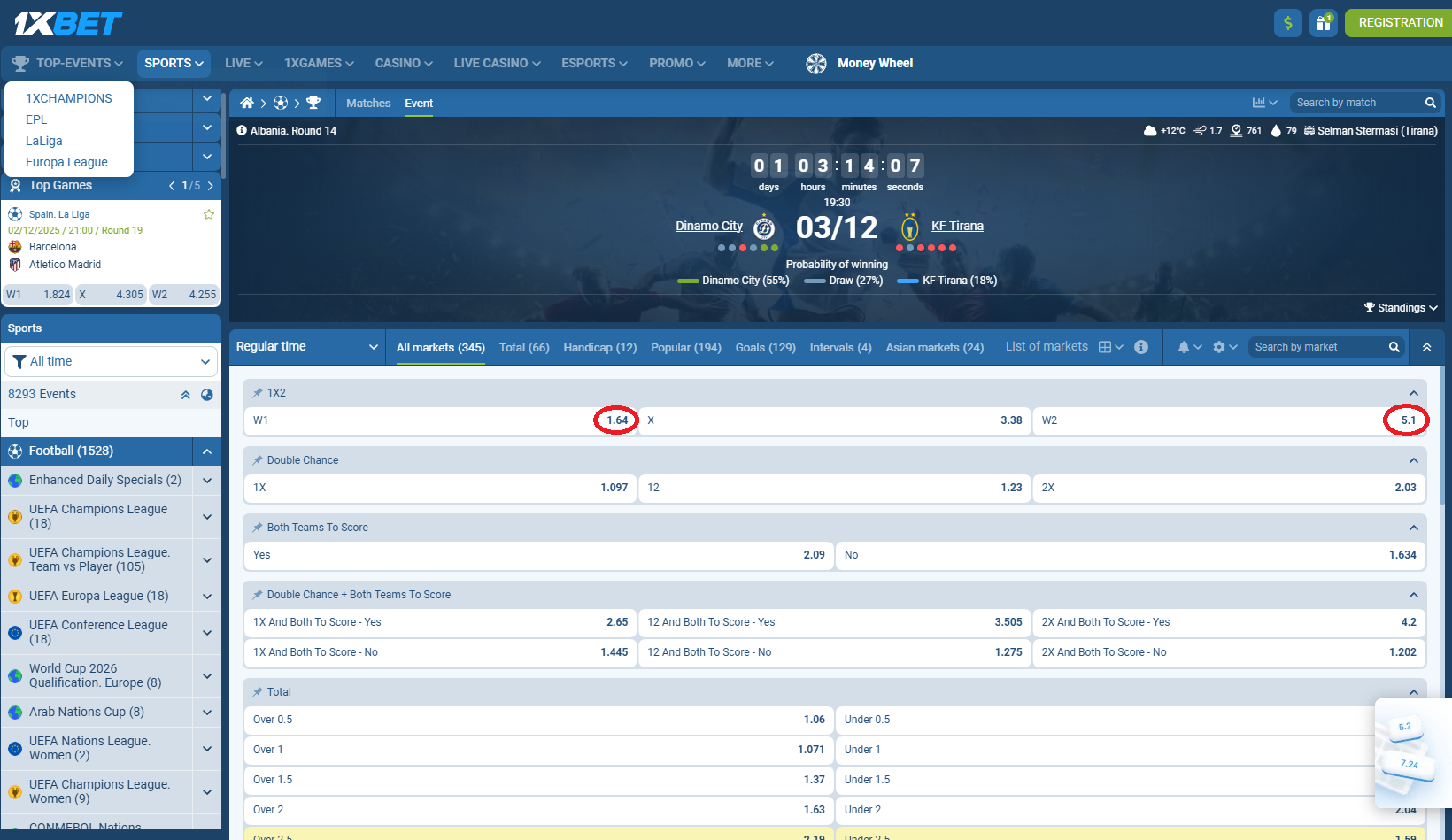Select W1 odds 1.64
The image size is (1452, 840).
point(616,420)
